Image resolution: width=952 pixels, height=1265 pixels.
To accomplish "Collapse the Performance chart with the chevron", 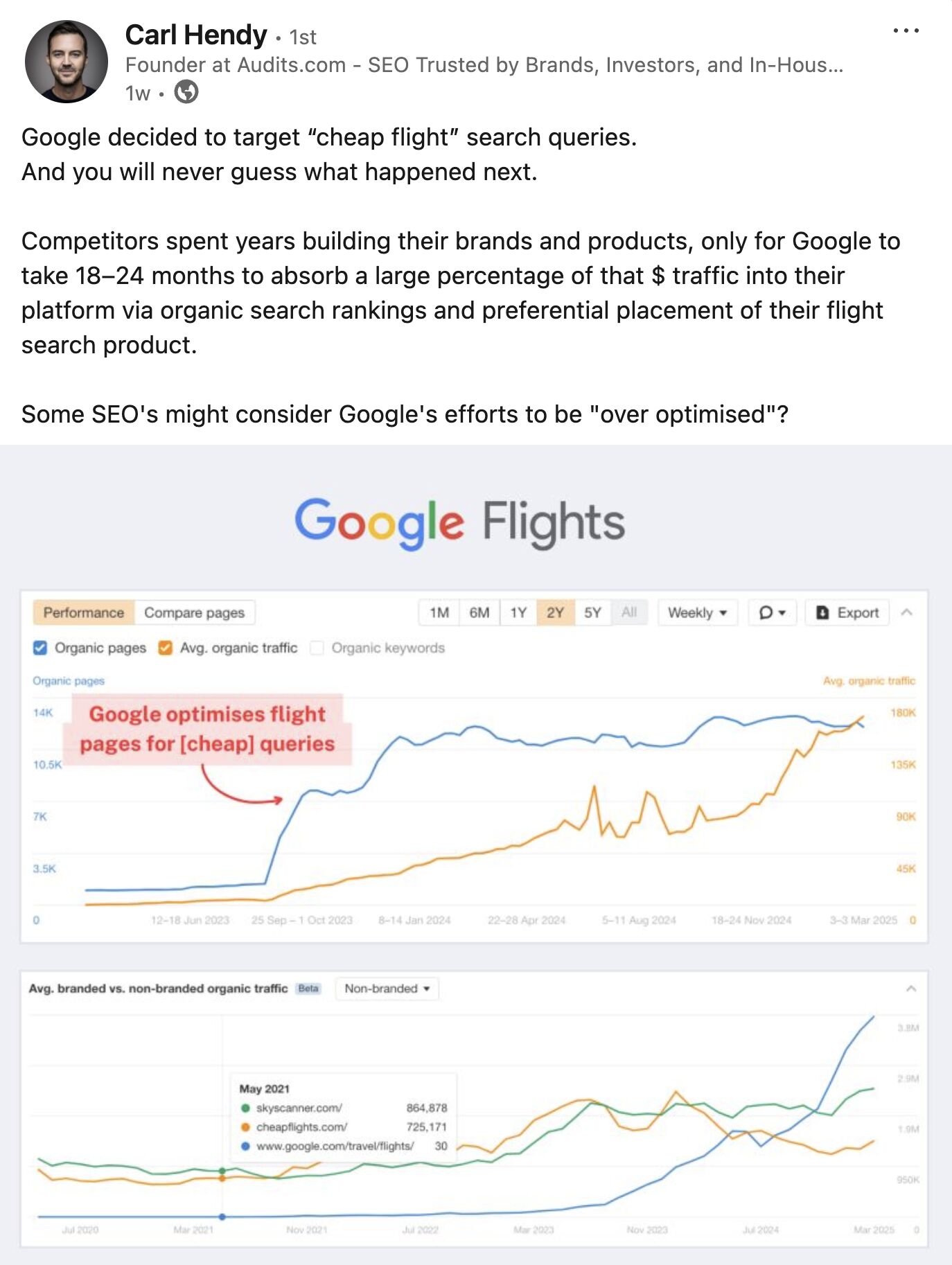I will click(907, 612).
